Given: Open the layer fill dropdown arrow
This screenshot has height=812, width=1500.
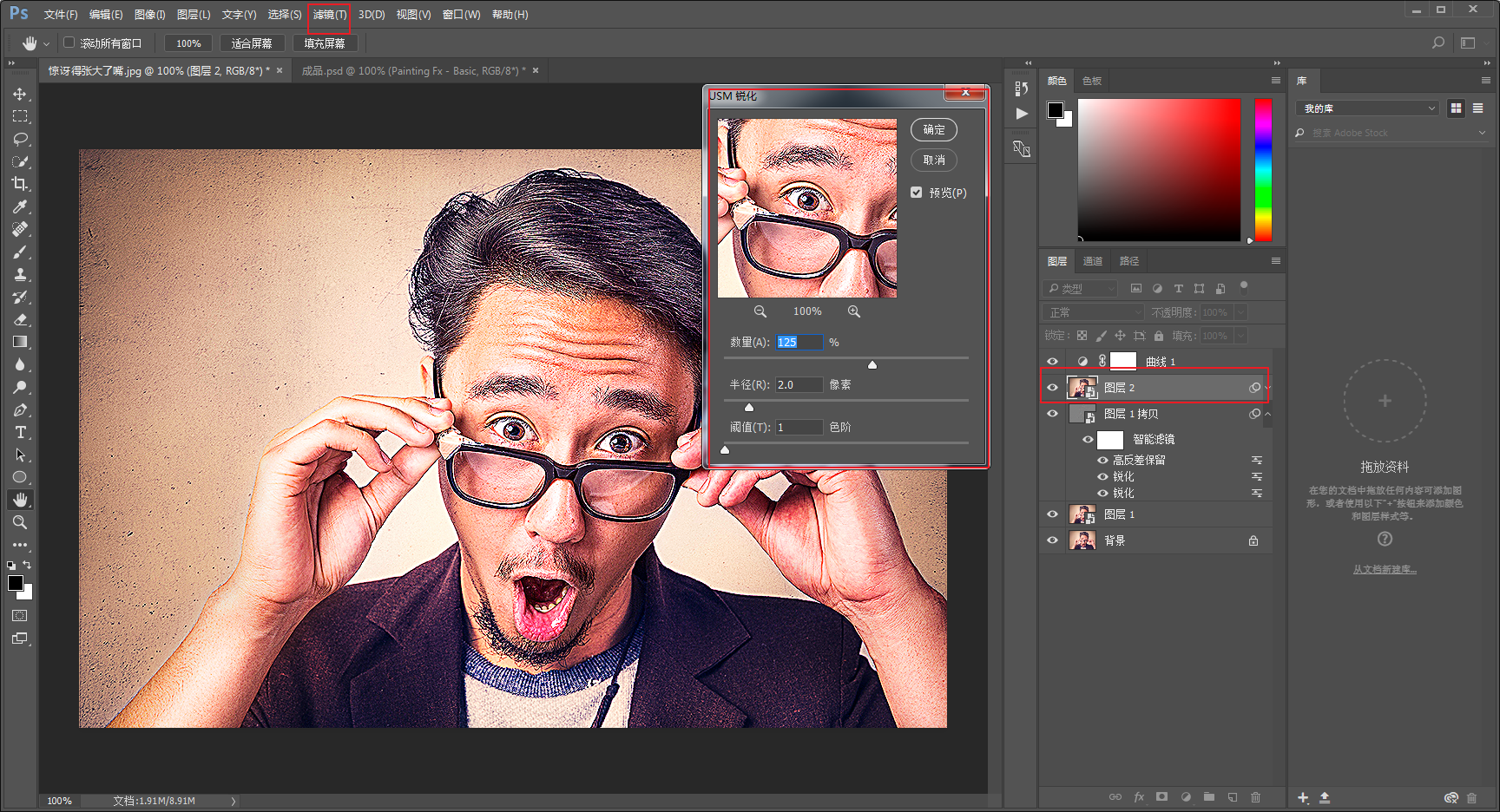Looking at the screenshot, I should 1241,336.
